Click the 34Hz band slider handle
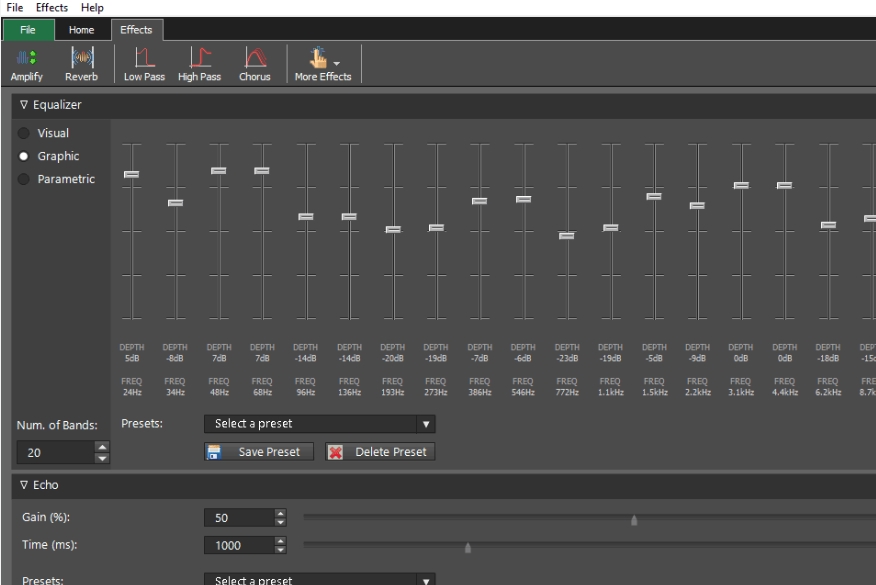Screen dimensions: 876x585 point(175,203)
